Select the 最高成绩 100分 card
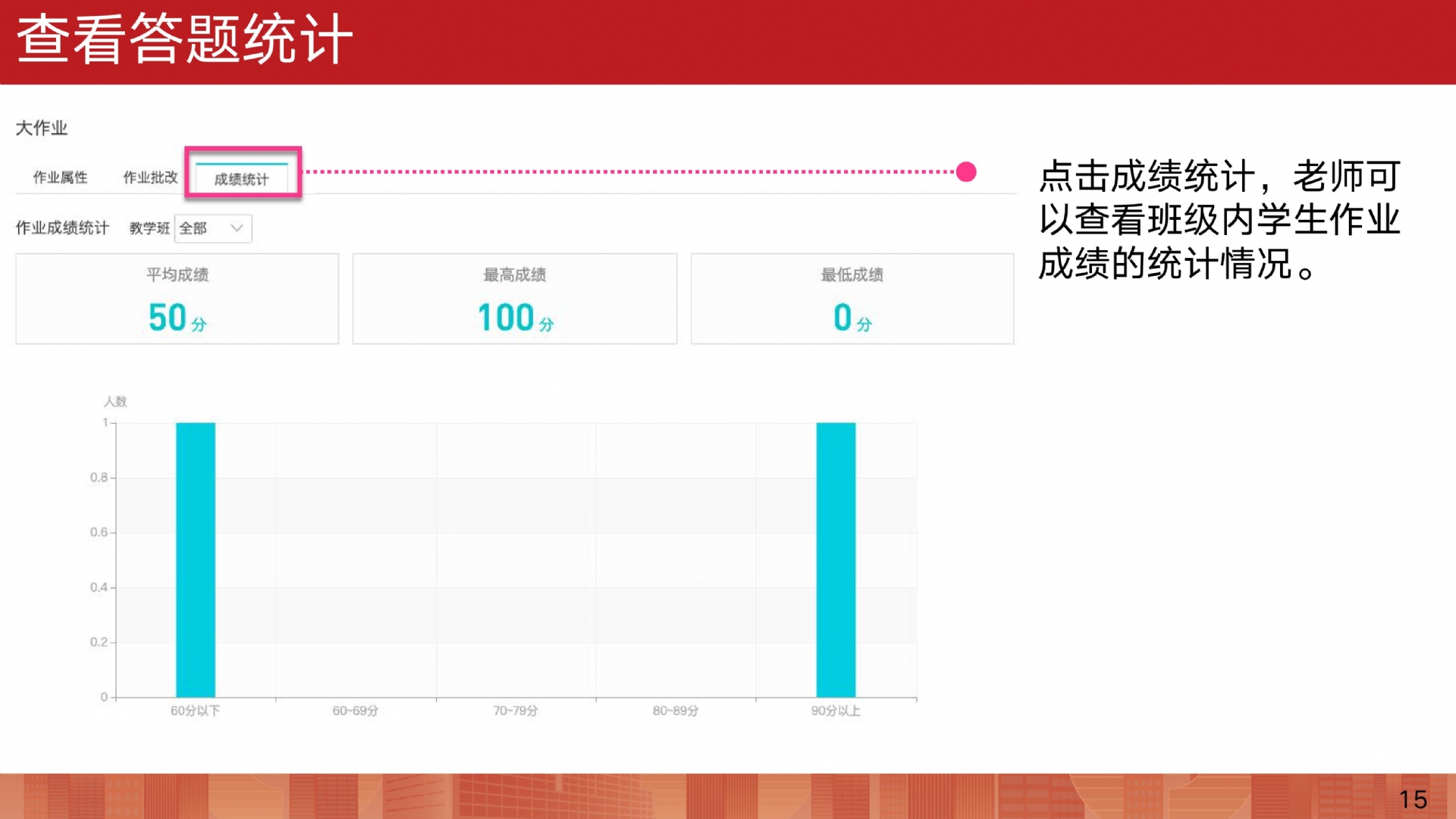The height and width of the screenshot is (819, 1456). click(514, 299)
